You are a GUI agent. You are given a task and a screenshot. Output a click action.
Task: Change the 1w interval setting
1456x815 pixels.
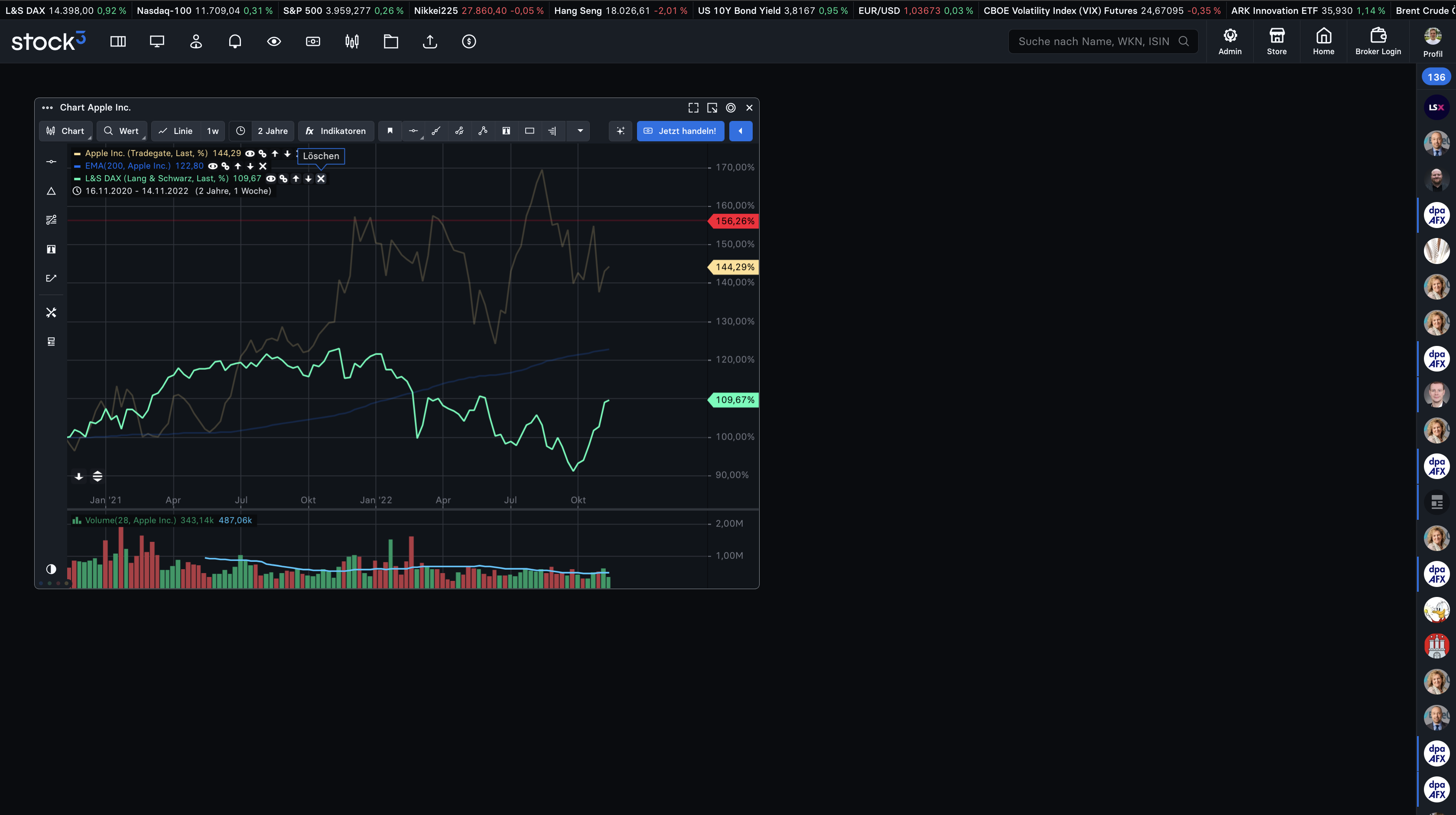pyautogui.click(x=212, y=130)
